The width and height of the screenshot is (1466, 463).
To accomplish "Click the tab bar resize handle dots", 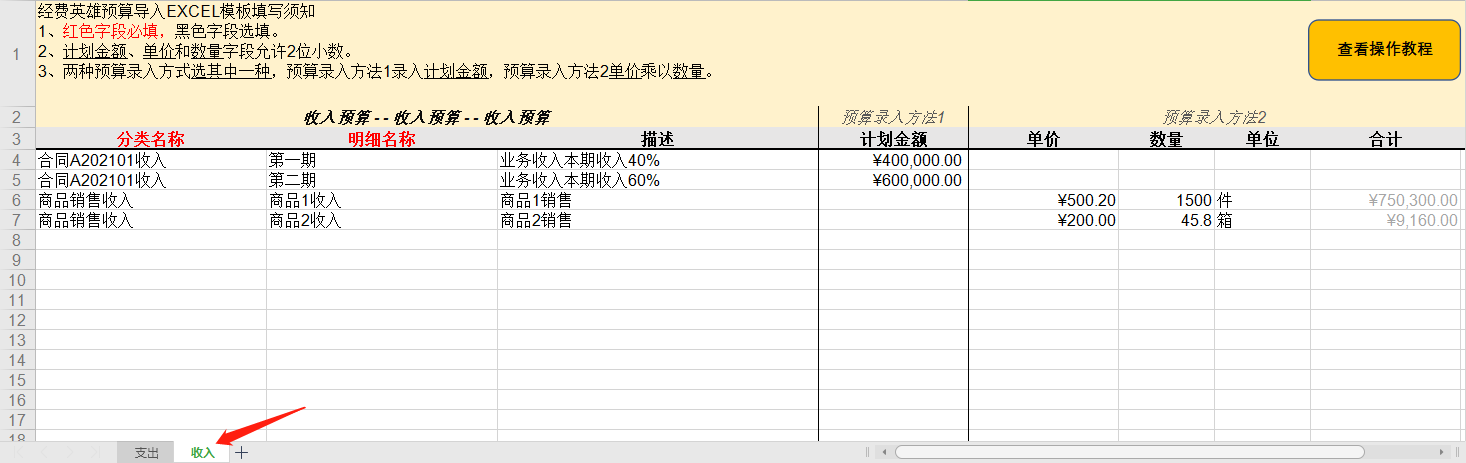I will (867, 453).
